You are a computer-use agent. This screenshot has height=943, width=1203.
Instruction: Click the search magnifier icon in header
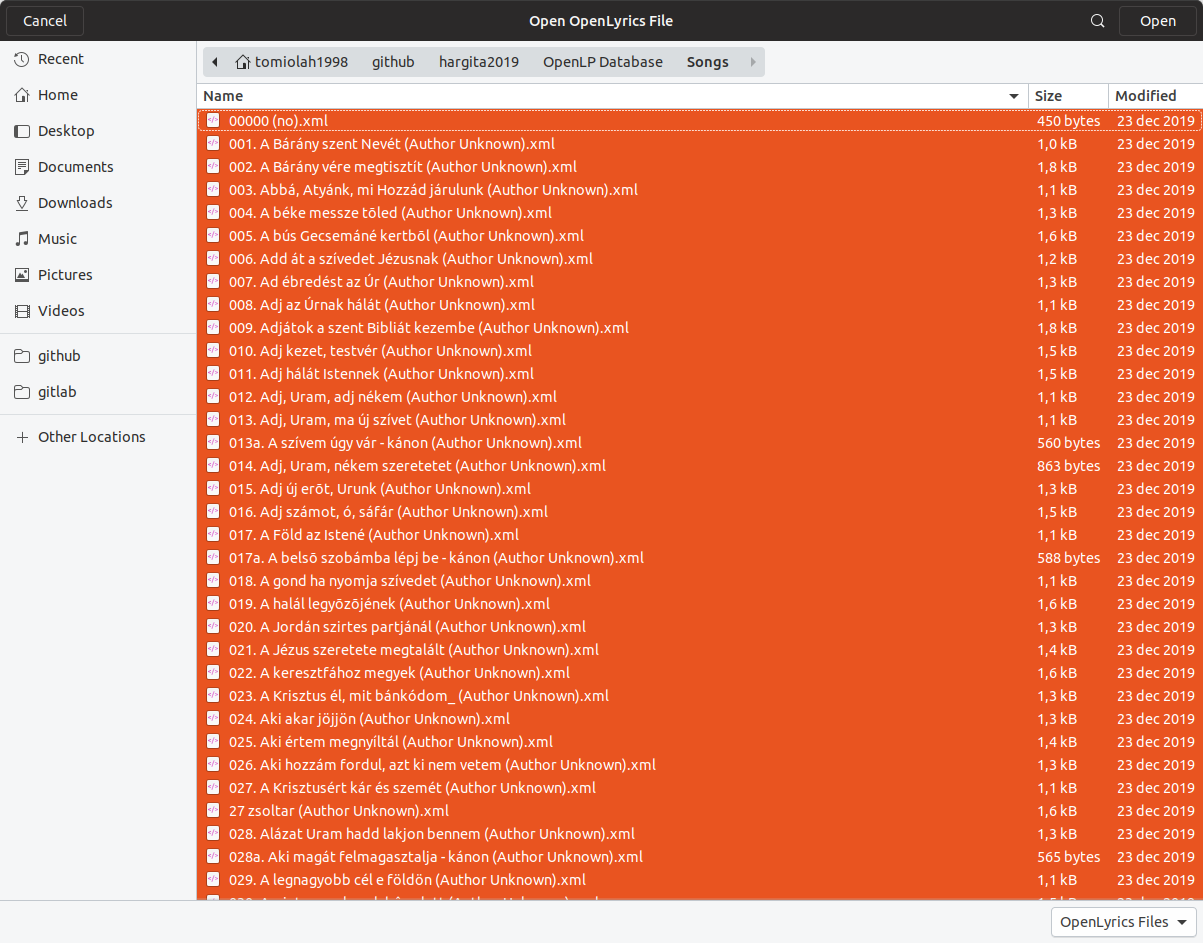[1098, 21]
